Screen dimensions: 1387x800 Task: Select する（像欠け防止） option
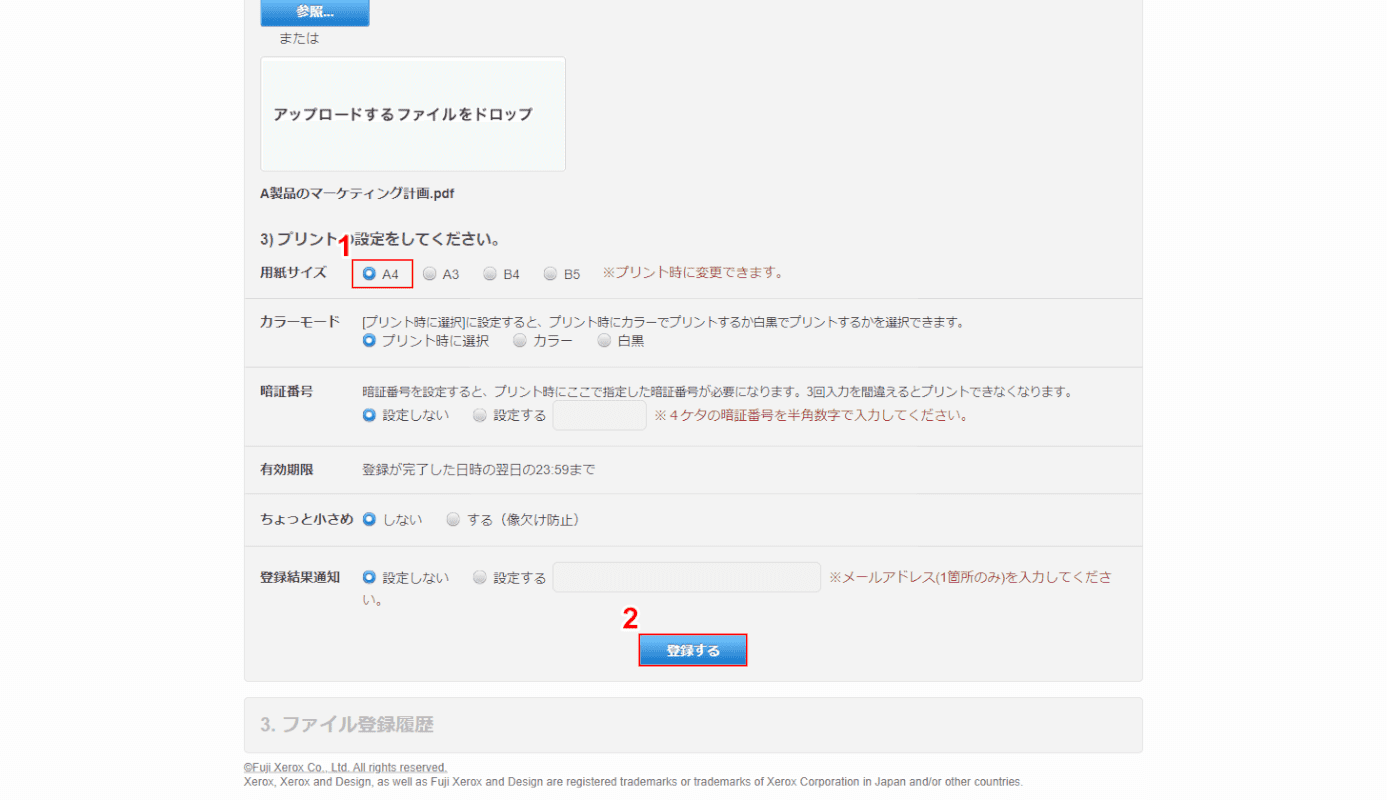point(454,519)
